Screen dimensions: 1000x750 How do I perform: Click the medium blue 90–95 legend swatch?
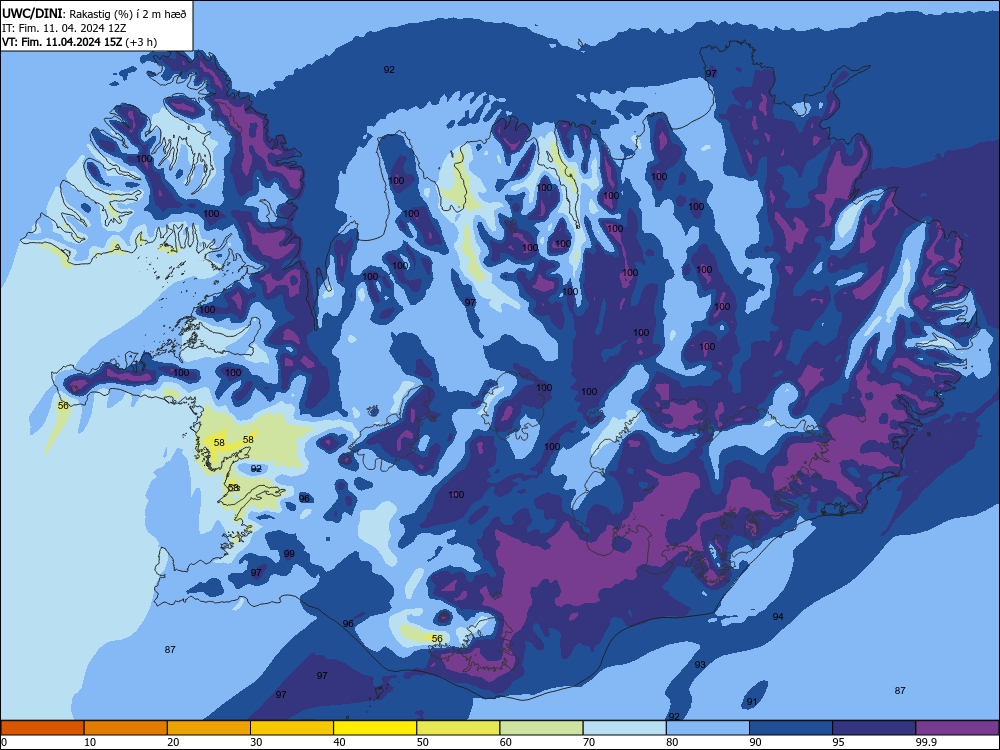[791, 728]
